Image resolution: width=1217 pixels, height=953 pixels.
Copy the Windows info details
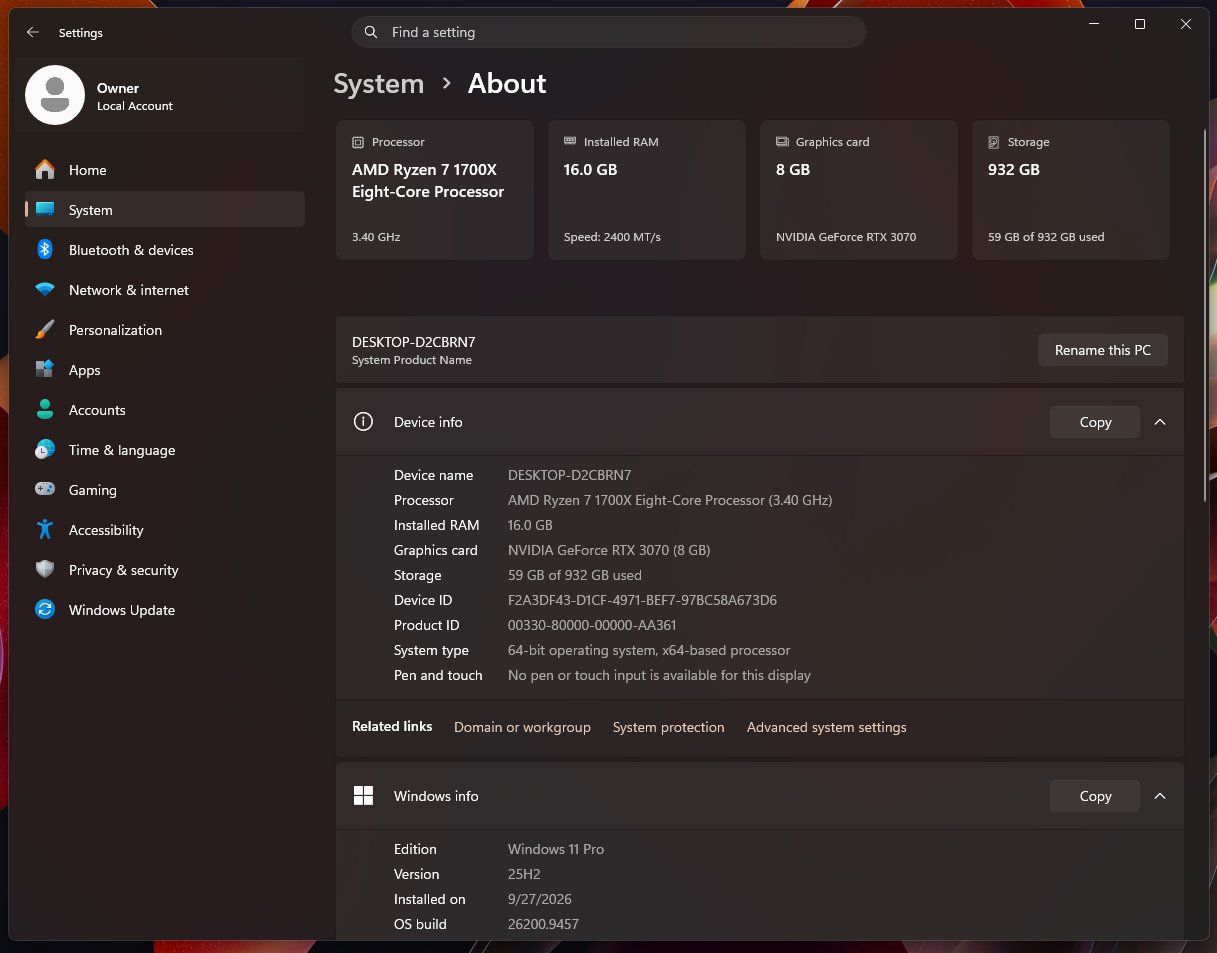[x=1095, y=796]
